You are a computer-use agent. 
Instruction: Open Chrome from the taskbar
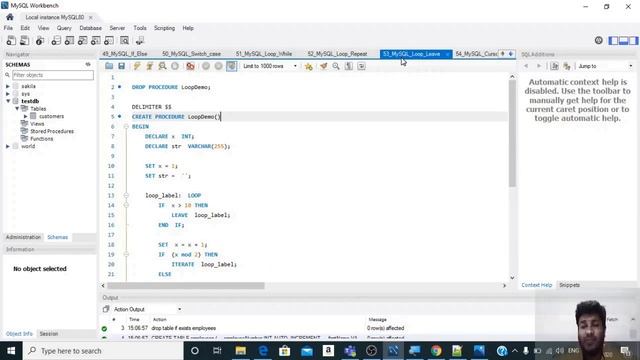[x=436, y=351]
